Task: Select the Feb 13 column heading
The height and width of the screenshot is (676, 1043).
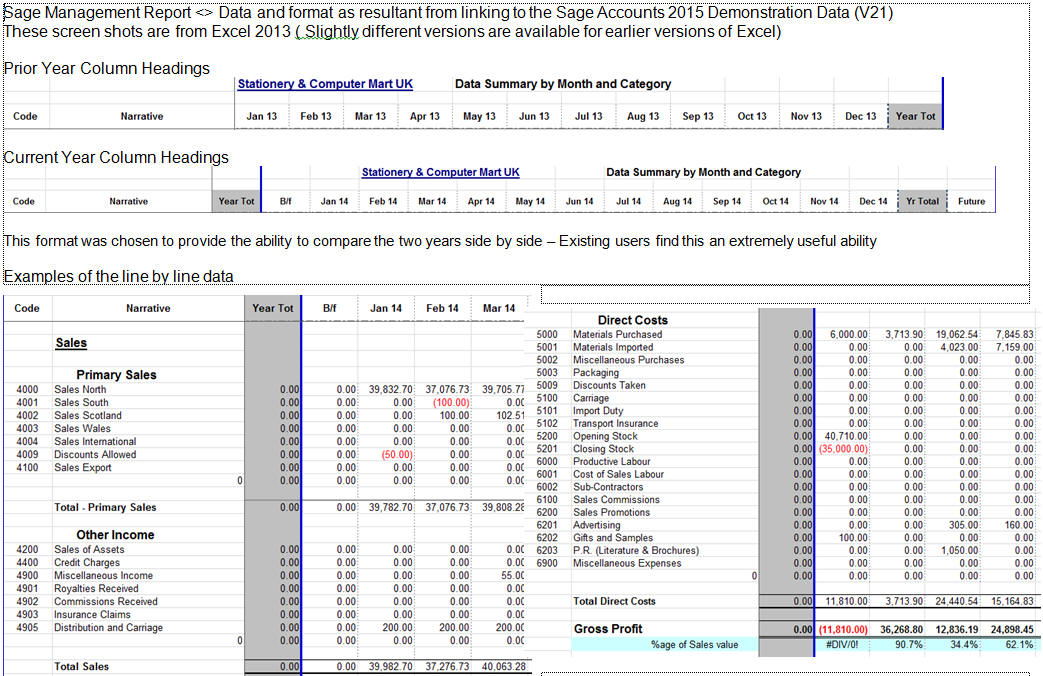Action: tap(316, 116)
